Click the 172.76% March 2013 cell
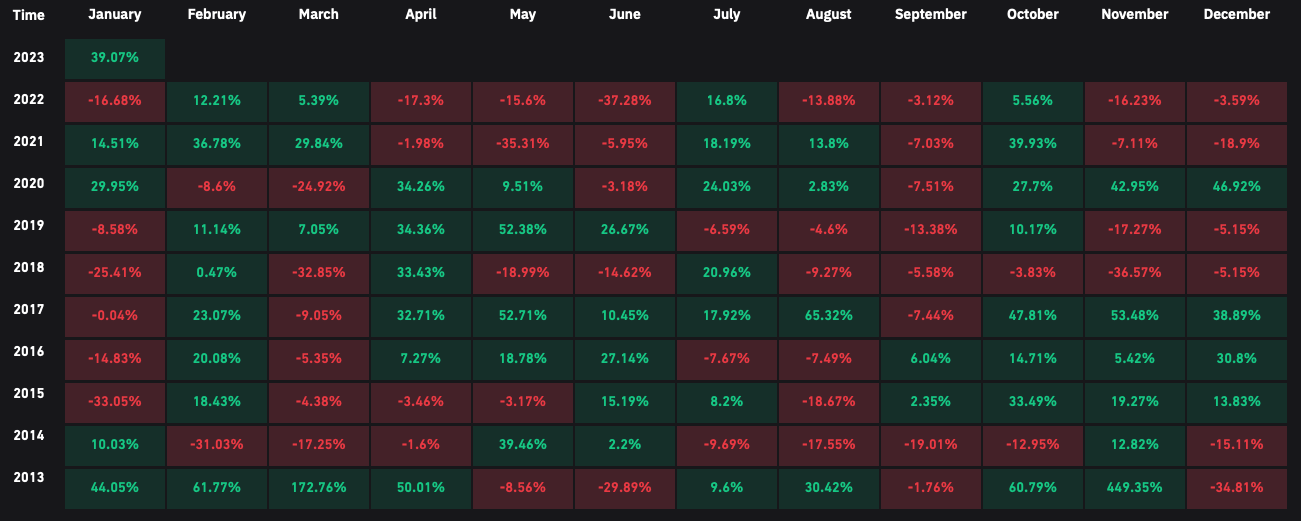 coord(318,487)
